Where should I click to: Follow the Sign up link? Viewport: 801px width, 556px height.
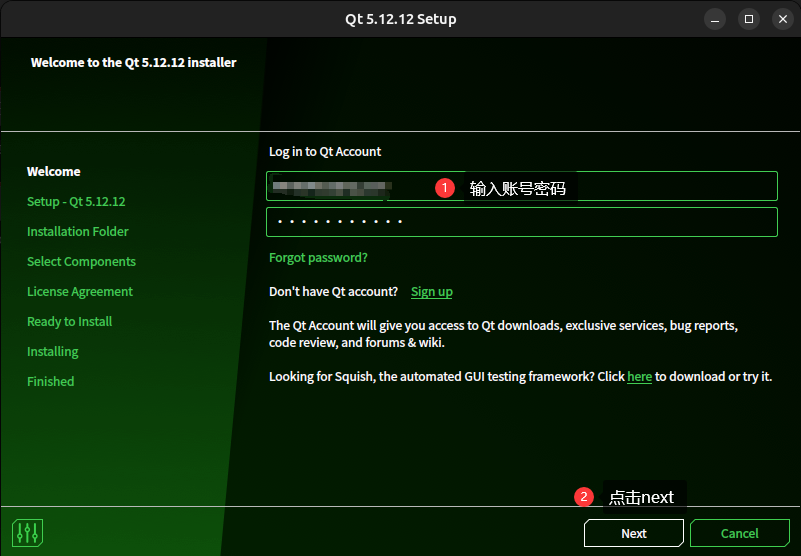[x=432, y=292]
